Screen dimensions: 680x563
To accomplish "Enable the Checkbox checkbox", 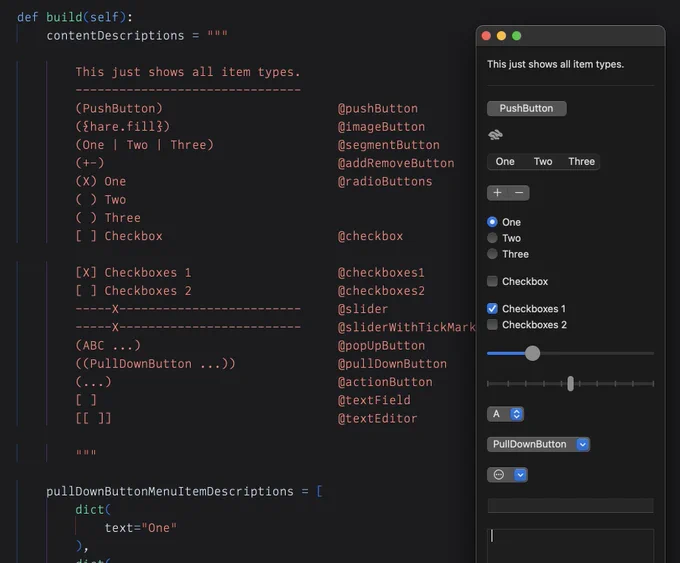I will pos(492,281).
